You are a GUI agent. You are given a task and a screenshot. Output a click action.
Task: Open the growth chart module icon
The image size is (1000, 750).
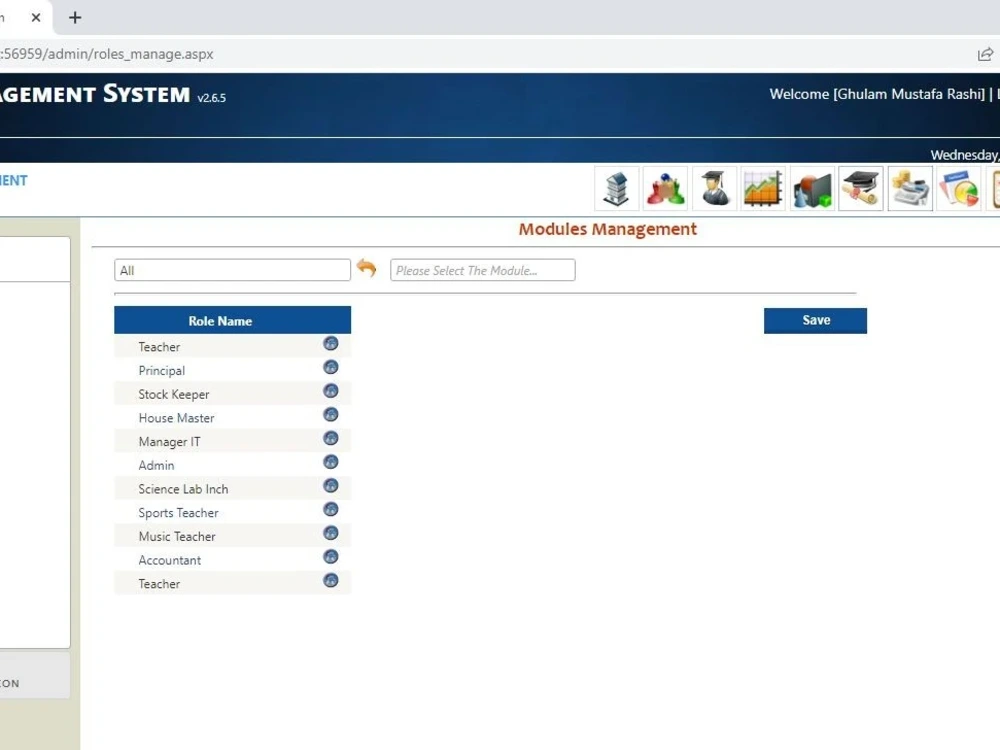(x=763, y=189)
